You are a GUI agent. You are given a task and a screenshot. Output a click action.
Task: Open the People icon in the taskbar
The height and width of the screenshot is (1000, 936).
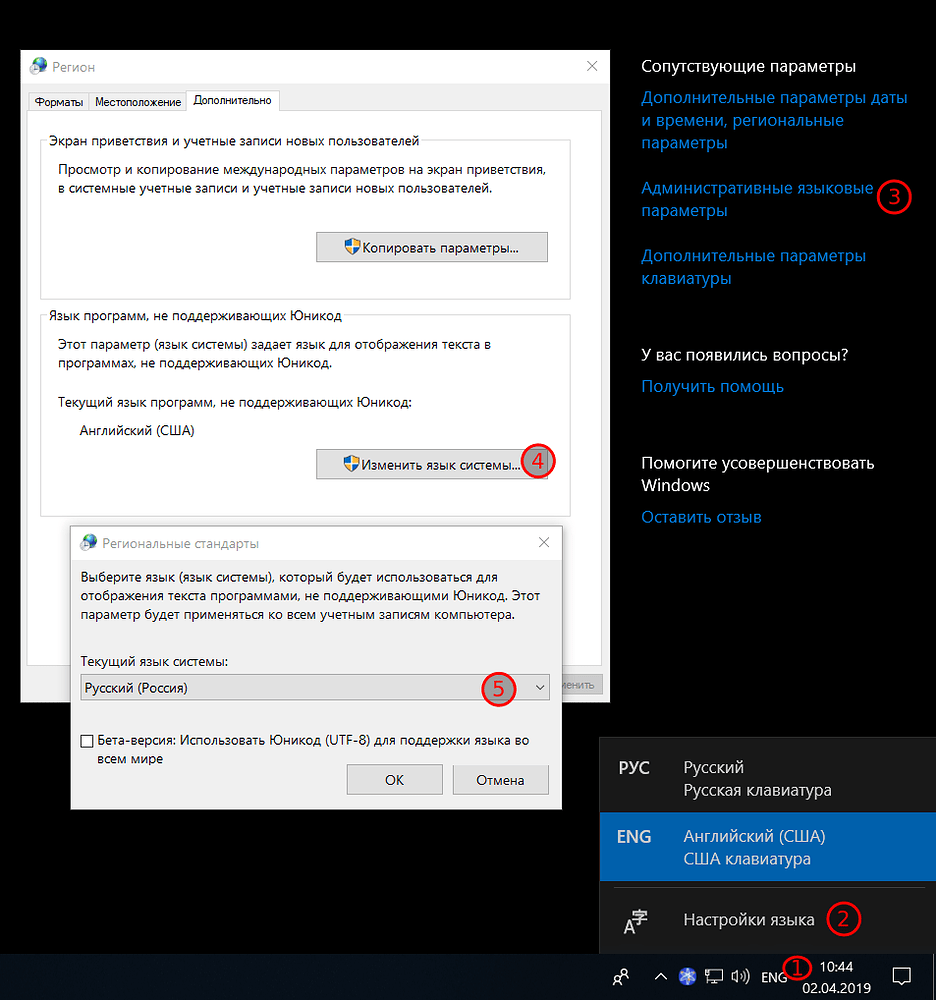[621, 976]
